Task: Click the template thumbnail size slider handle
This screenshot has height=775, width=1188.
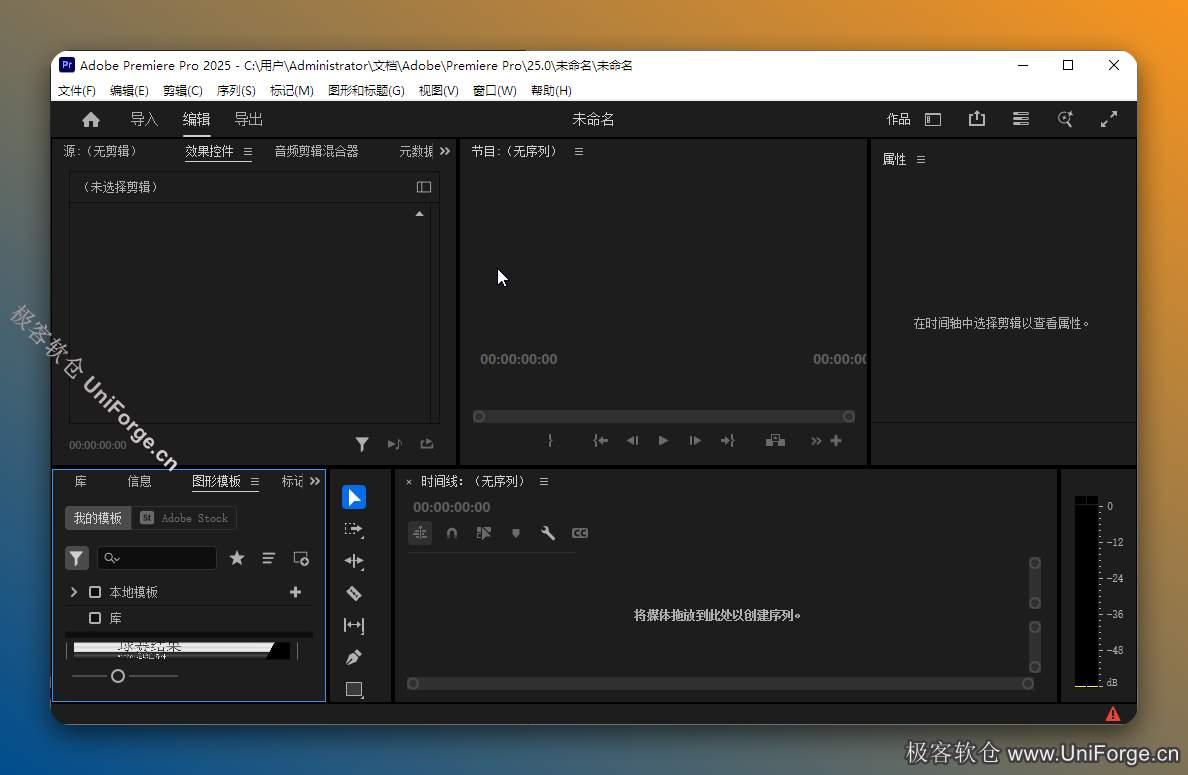Action: click(117, 676)
